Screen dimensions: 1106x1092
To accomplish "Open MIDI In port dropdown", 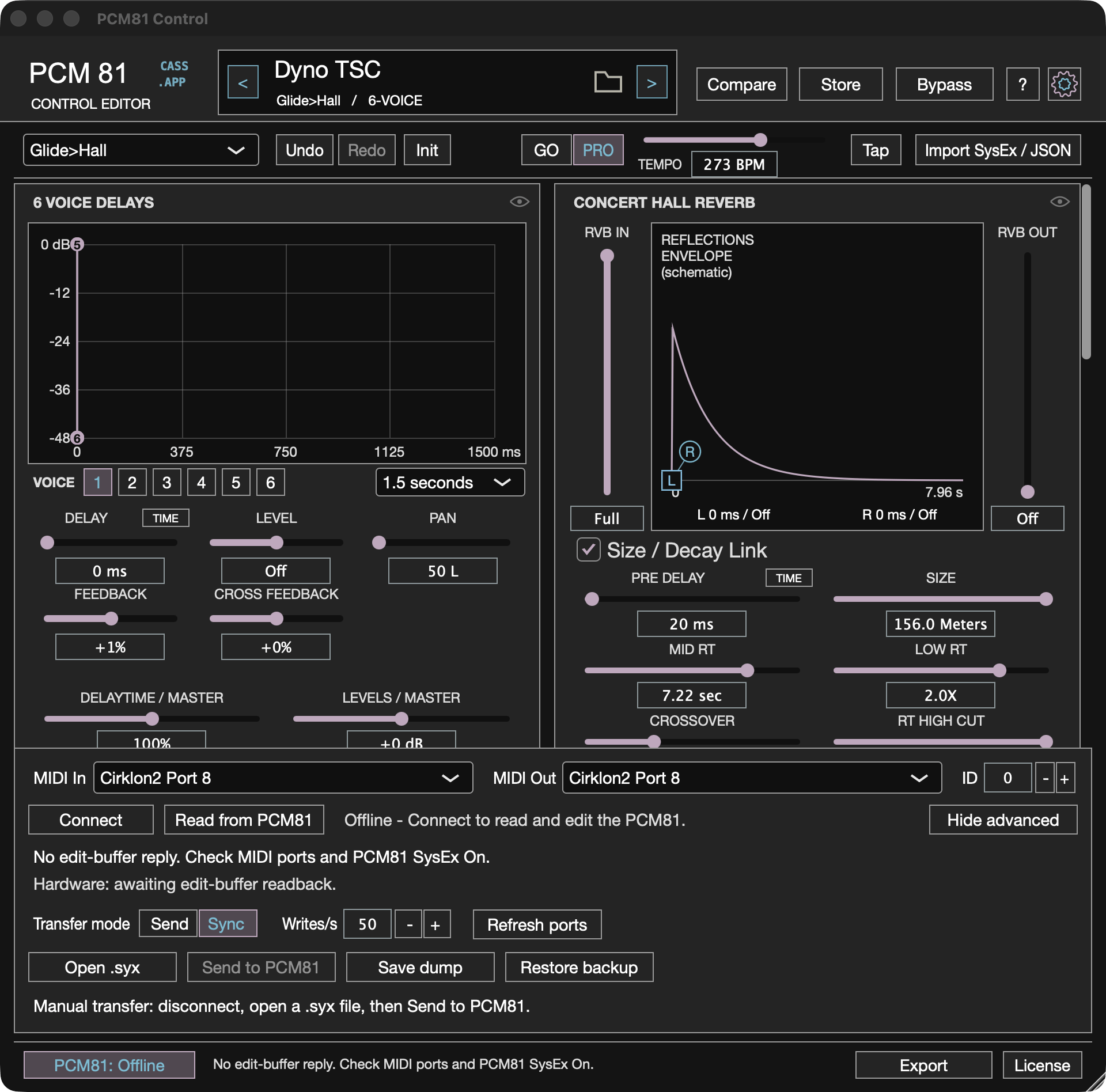I will click(x=283, y=778).
